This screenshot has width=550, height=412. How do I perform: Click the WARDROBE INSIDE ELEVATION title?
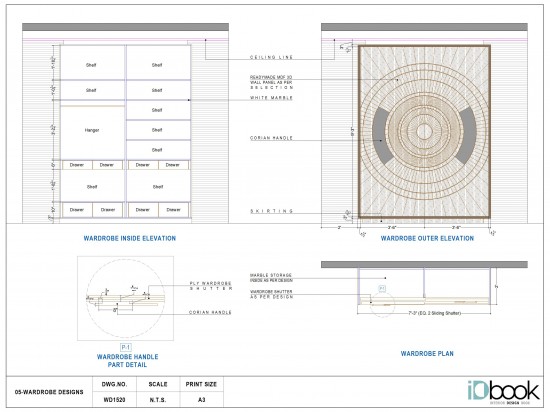(130, 238)
